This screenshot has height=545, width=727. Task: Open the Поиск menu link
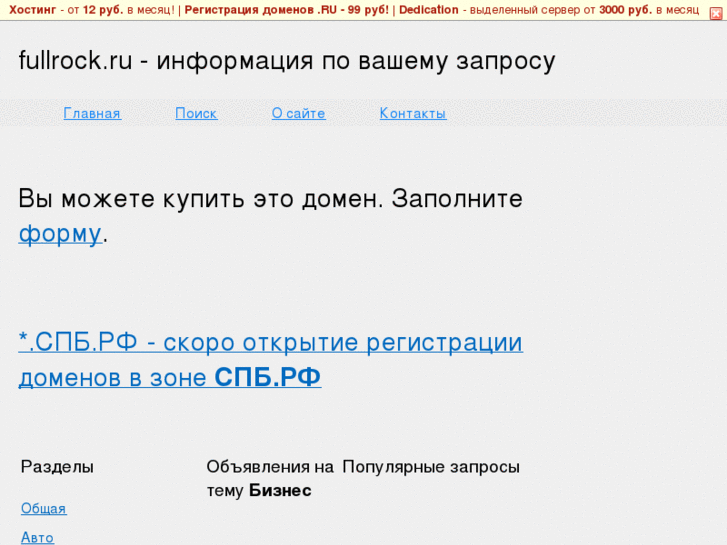click(x=196, y=113)
